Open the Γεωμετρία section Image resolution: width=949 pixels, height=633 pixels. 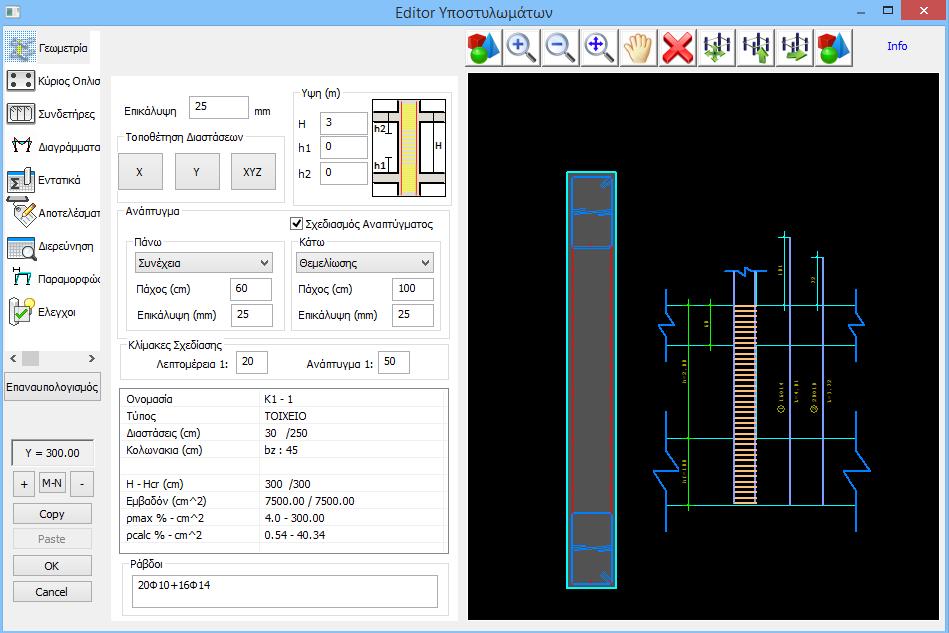pyautogui.click(x=48, y=48)
